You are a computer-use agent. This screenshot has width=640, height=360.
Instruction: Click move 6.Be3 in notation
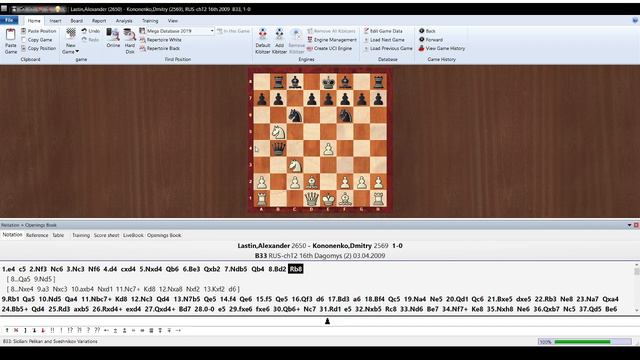(x=191, y=269)
